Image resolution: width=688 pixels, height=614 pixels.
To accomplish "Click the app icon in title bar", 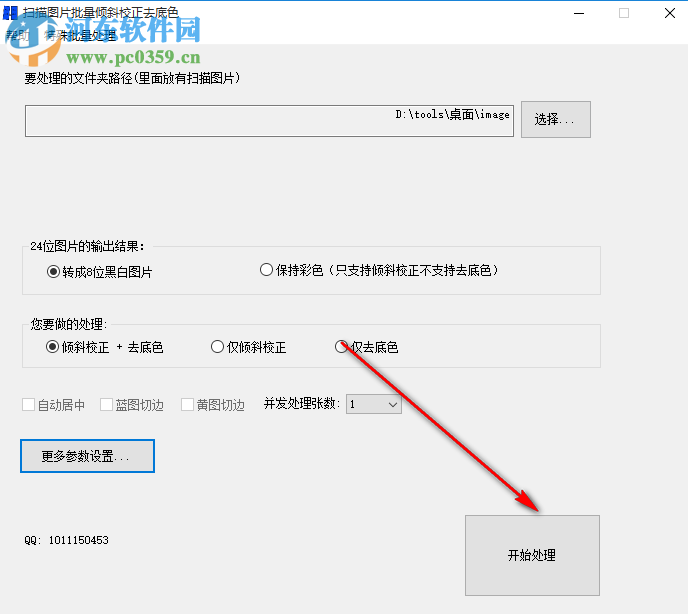I will click(x=10, y=13).
